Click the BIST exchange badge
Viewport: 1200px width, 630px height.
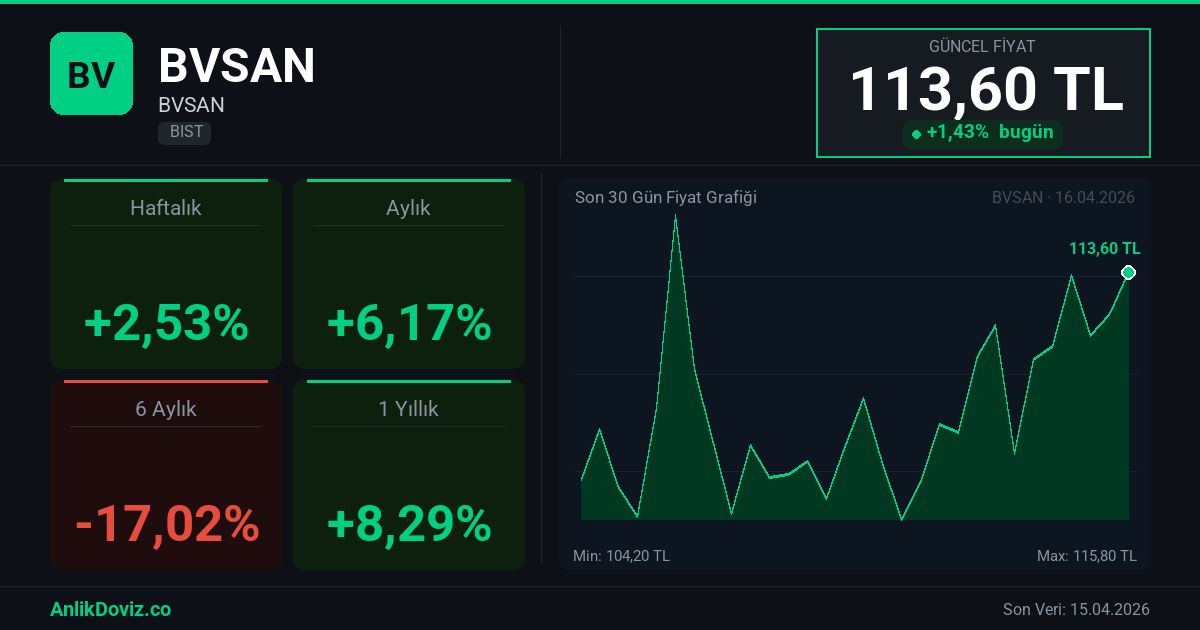185,132
